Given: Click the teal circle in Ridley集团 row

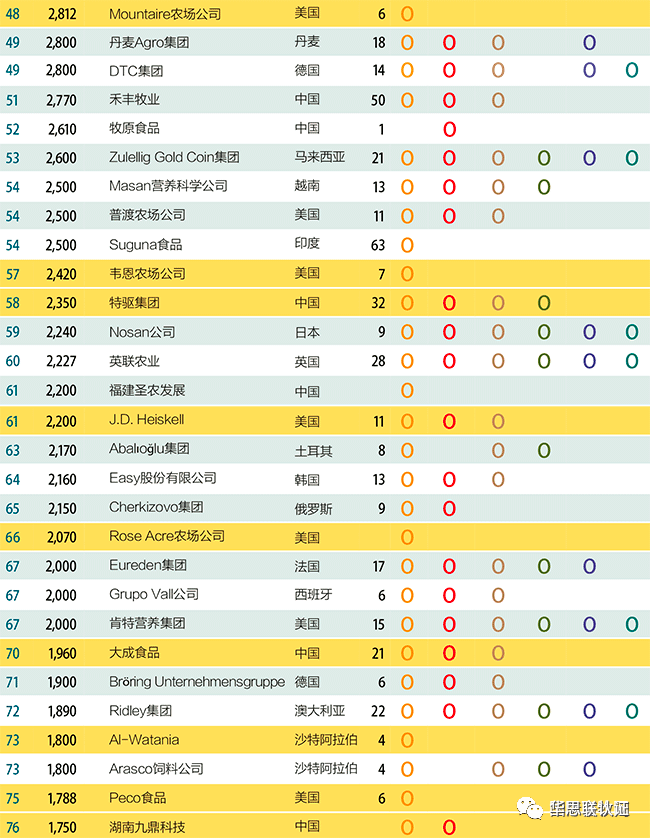Looking at the screenshot, I should click(631, 711).
